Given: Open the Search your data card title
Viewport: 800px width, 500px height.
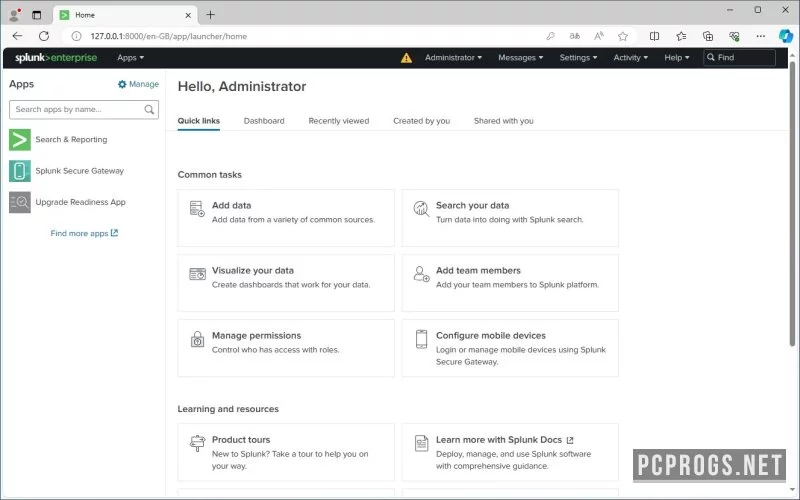Looking at the screenshot, I should pos(472,205).
